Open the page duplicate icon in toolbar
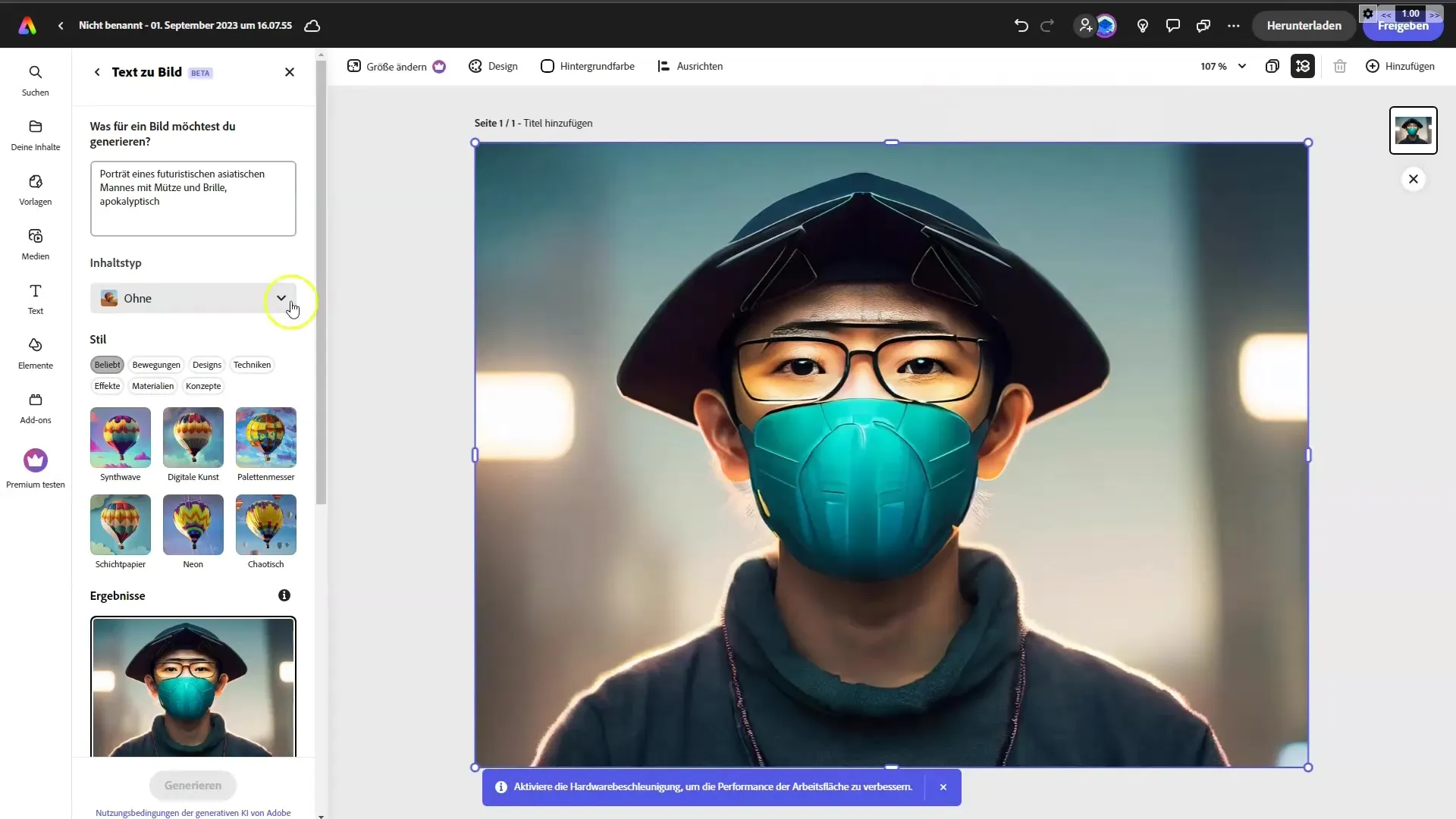This screenshot has width=1456, height=819. (x=1272, y=67)
